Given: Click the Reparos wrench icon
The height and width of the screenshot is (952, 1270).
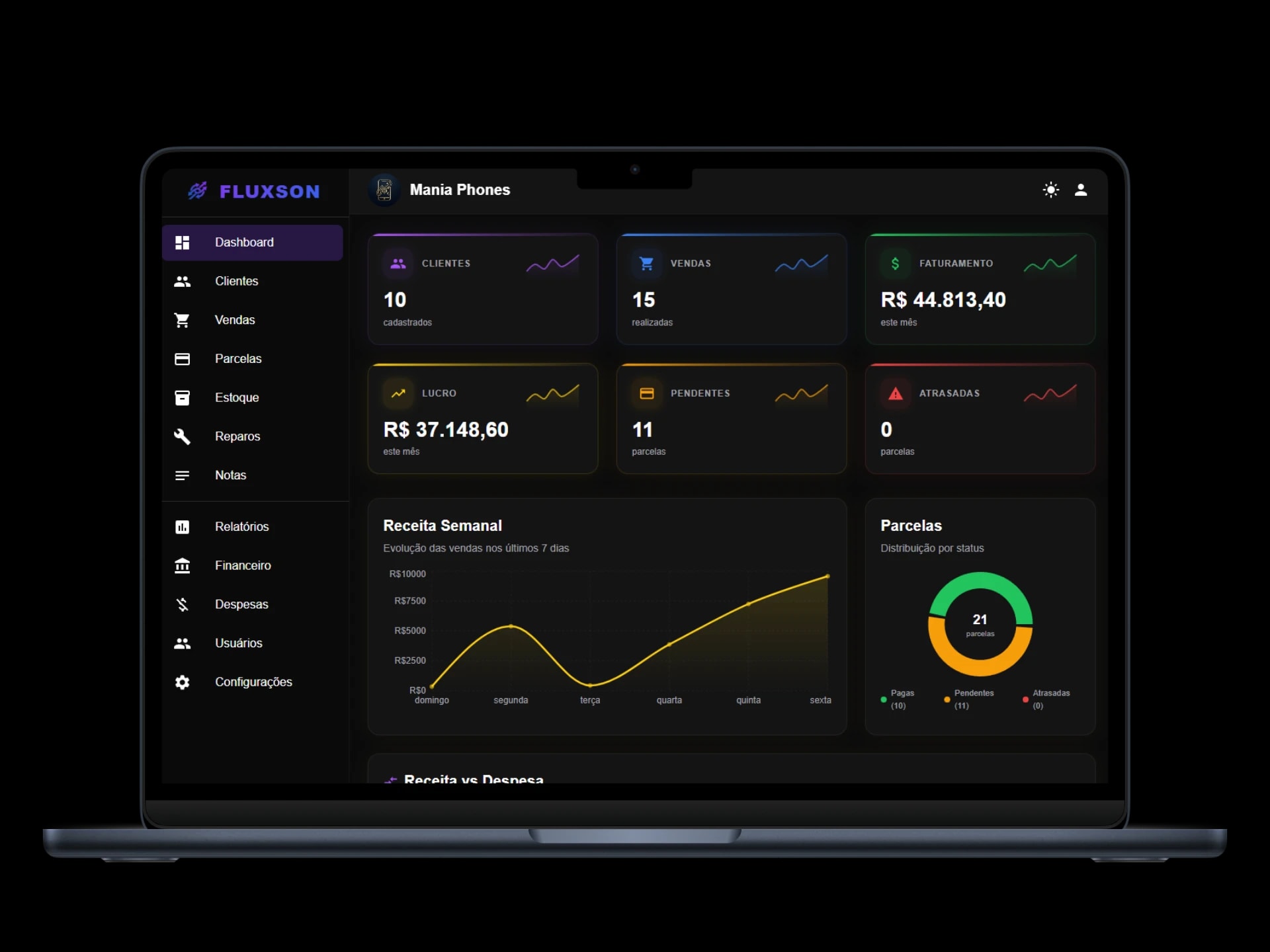Looking at the screenshot, I should [183, 436].
